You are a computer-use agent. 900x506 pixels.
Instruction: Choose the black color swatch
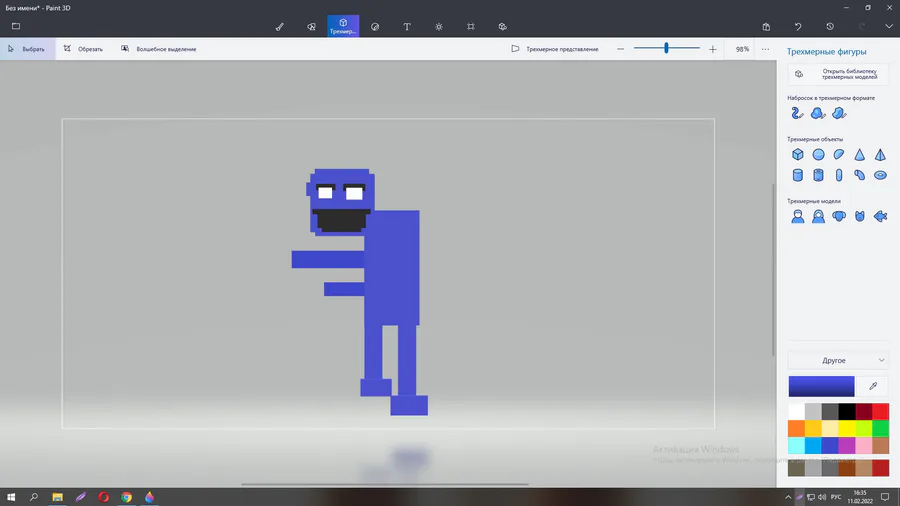click(x=847, y=411)
